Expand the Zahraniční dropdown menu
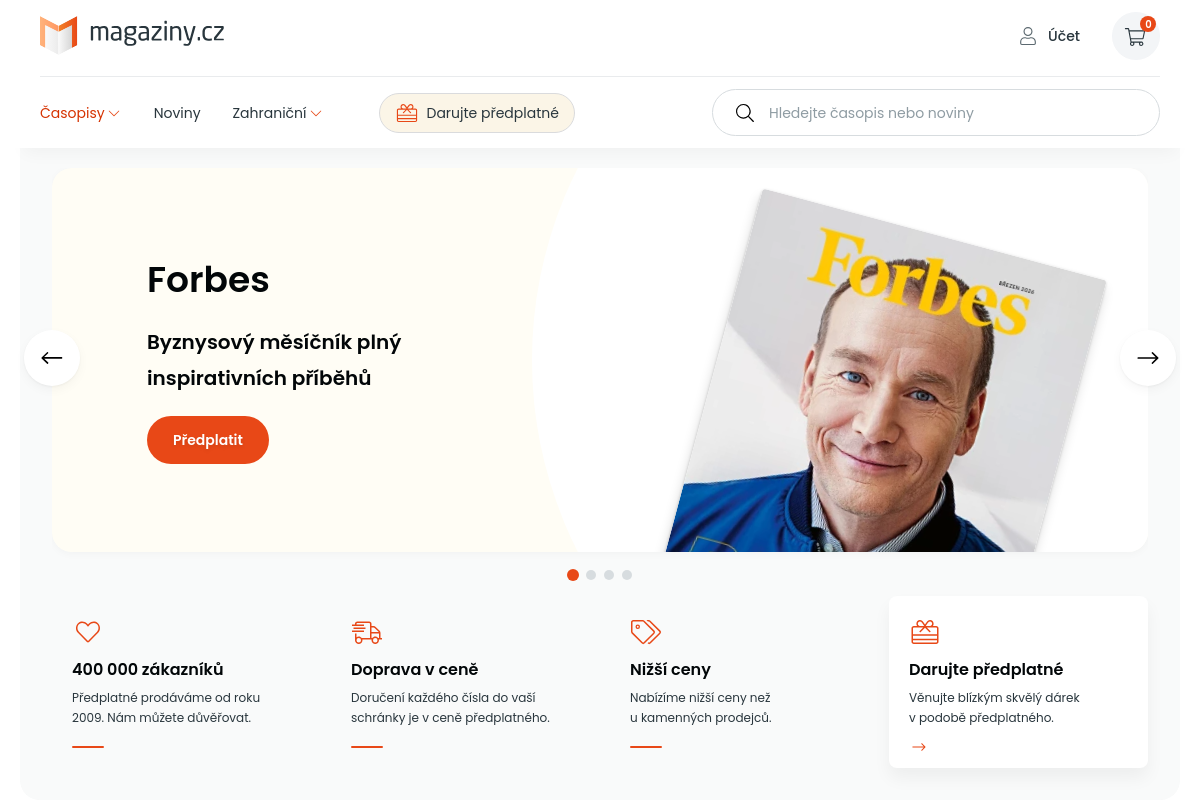The image size is (1200, 800). tap(277, 113)
